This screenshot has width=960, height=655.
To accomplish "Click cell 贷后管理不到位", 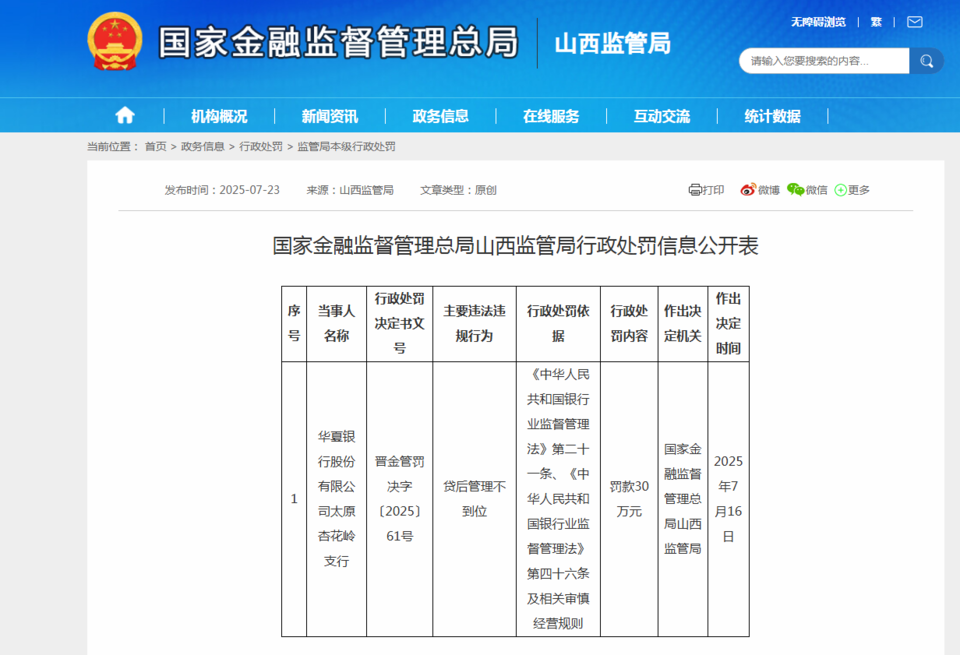I will point(474,498).
